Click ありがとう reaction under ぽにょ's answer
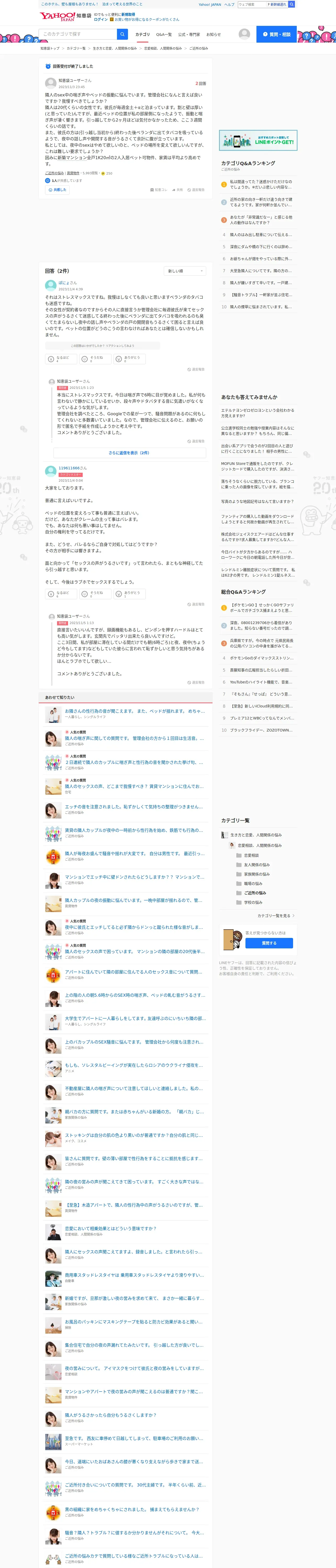 tap(129, 359)
